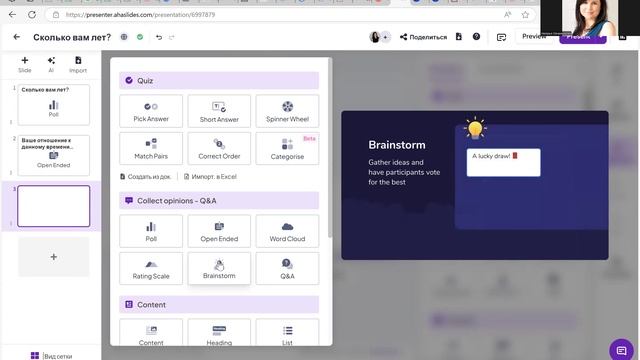
Task: Open the document icon next to Поделиться
Action: pos(459,37)
